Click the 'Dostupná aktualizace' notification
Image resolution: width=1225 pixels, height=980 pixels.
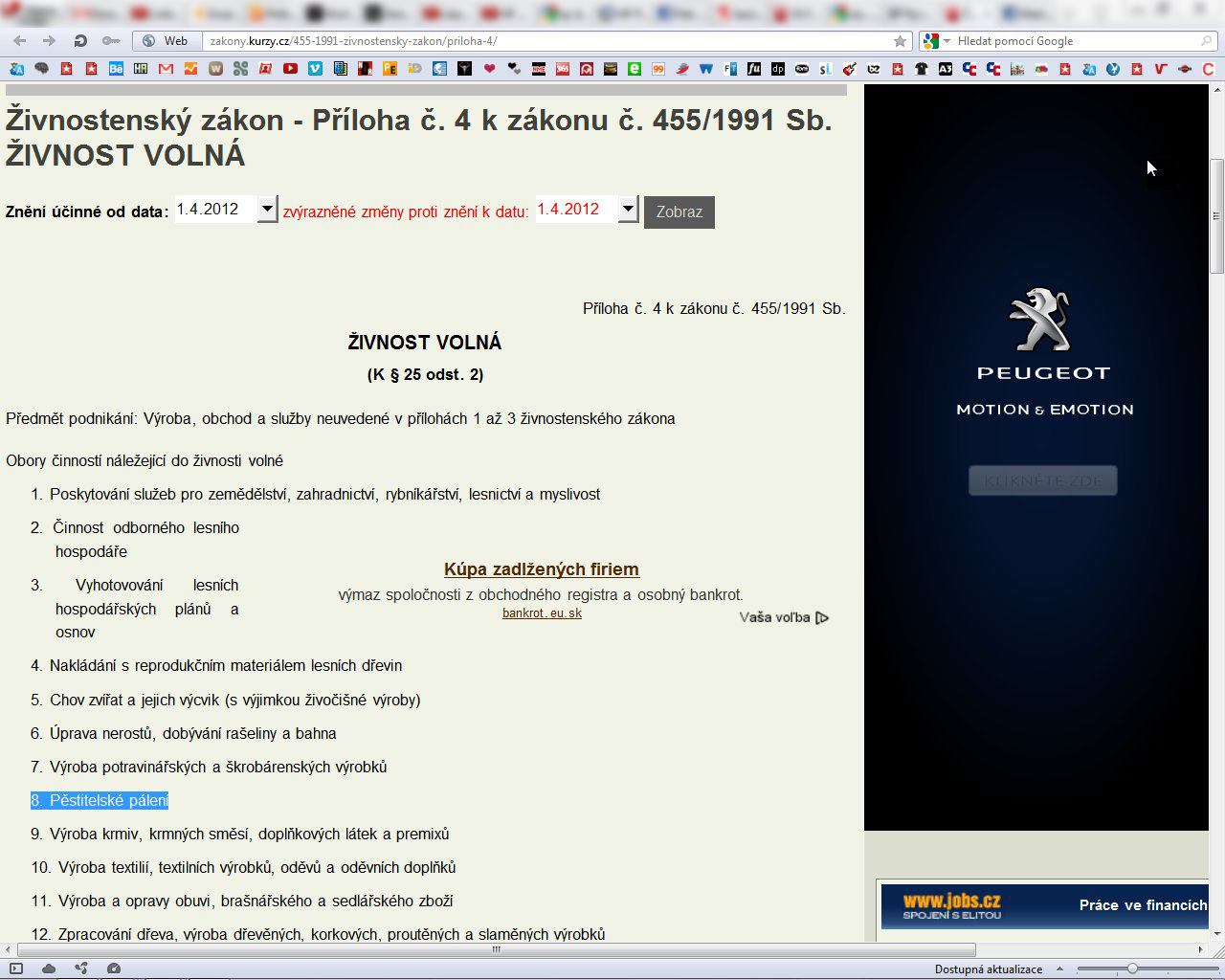pos(989,969)
